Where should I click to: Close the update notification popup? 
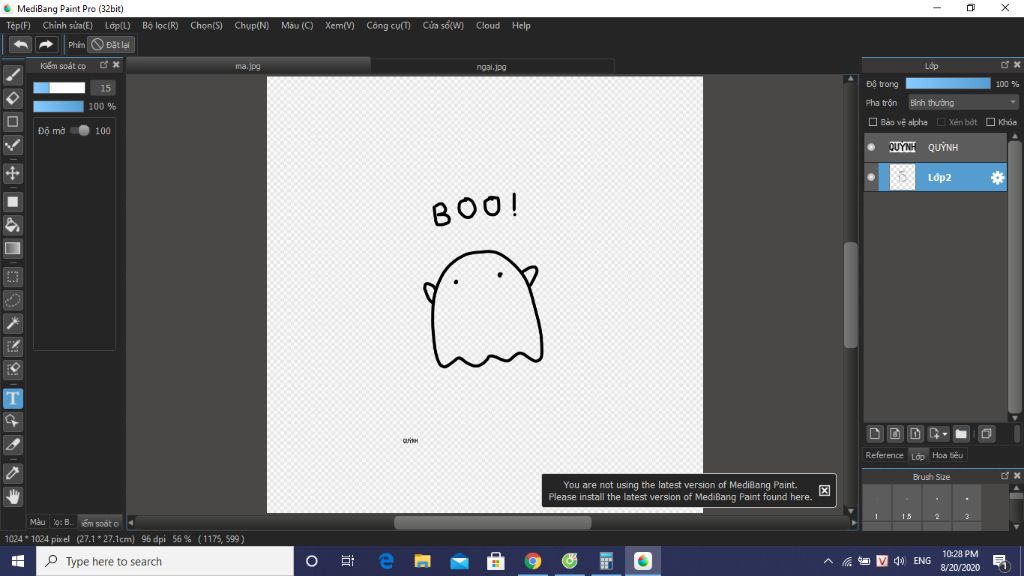824,490
